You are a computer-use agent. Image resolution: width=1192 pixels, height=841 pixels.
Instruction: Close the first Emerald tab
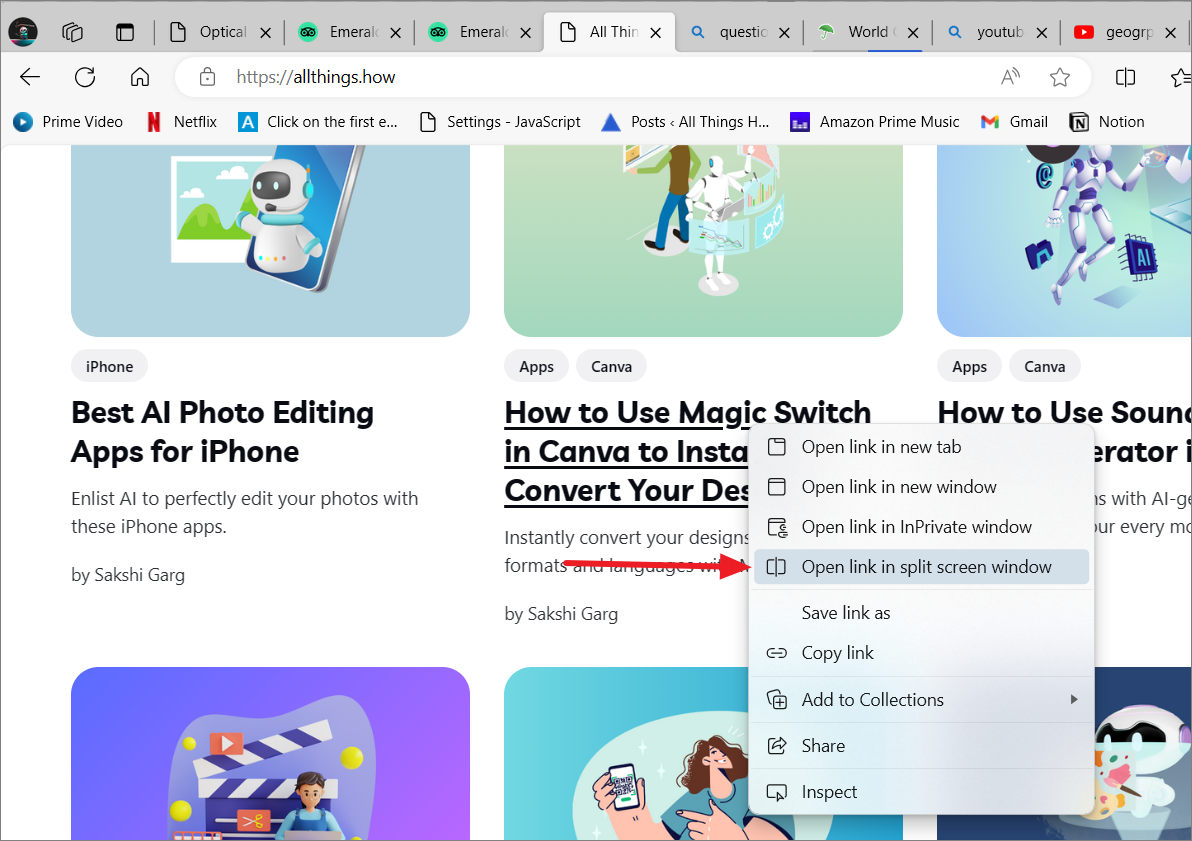(x=395, y=33)
